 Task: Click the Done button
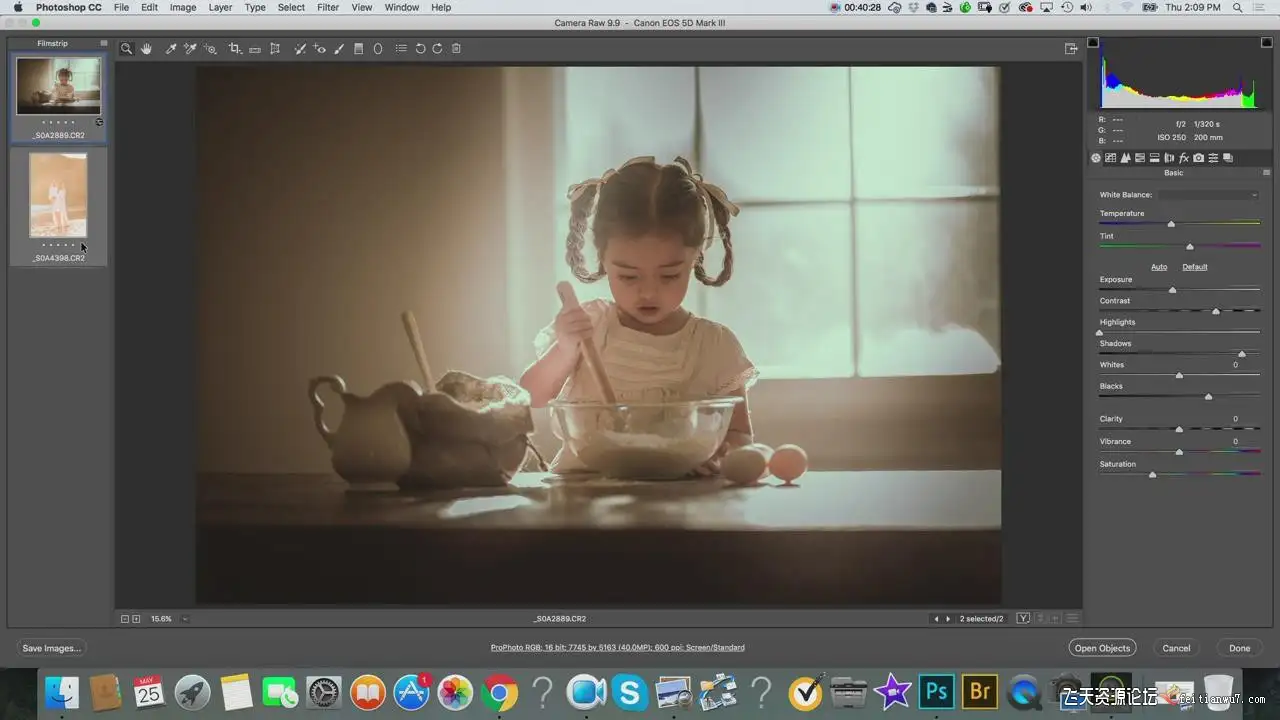point(1239,648)
